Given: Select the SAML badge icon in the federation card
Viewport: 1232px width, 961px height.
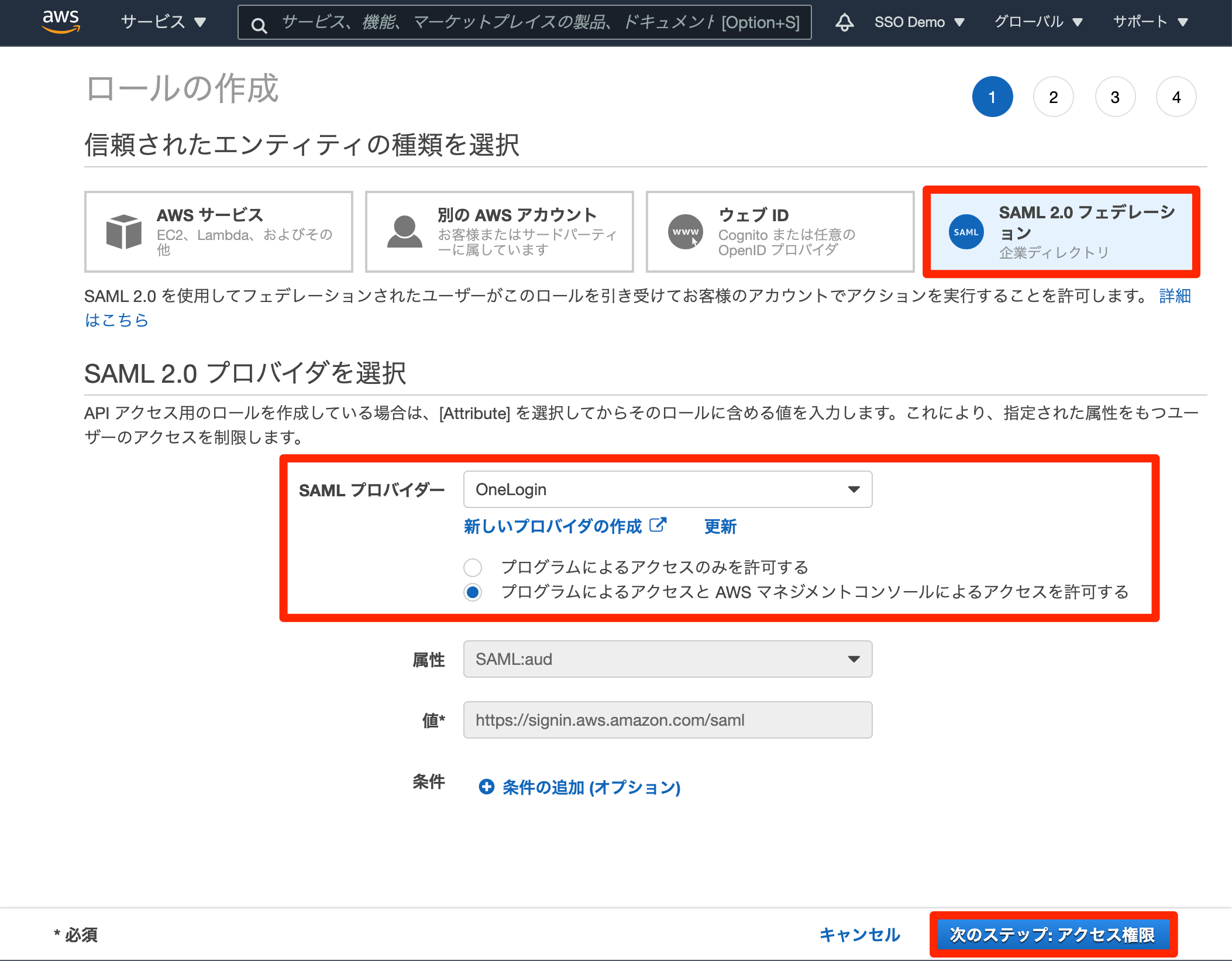Looking at the screenshot, I should coord(966,232).
